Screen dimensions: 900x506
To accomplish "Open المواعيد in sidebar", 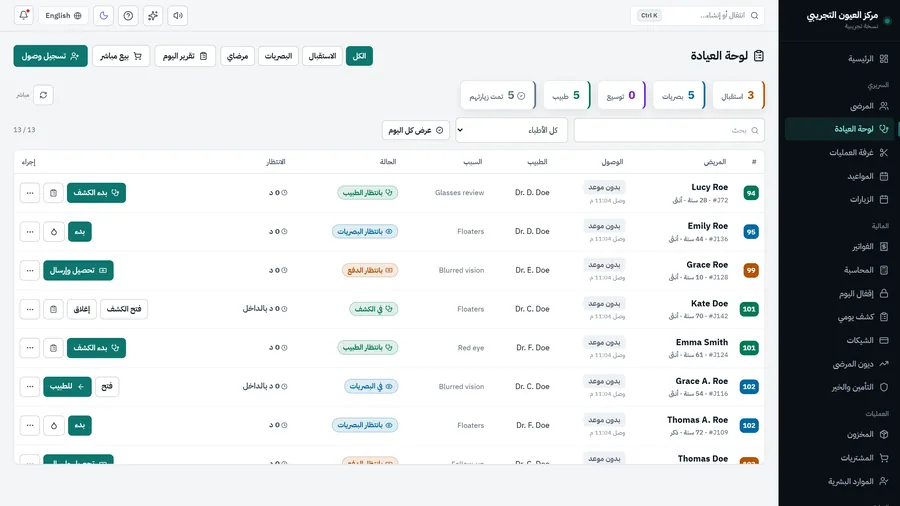I will 840,176.
